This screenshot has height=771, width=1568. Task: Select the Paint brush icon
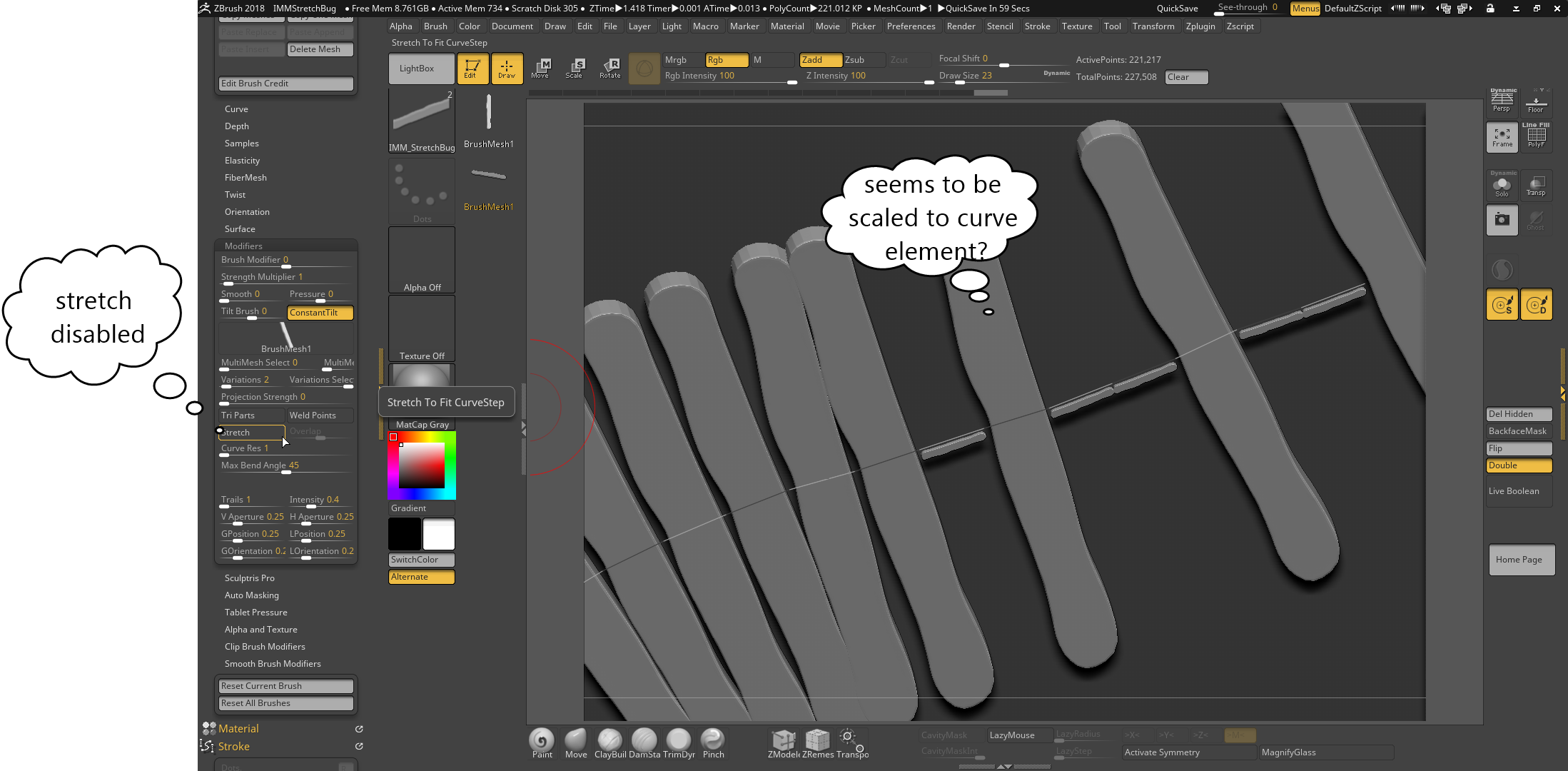click(x=542, y=743)
